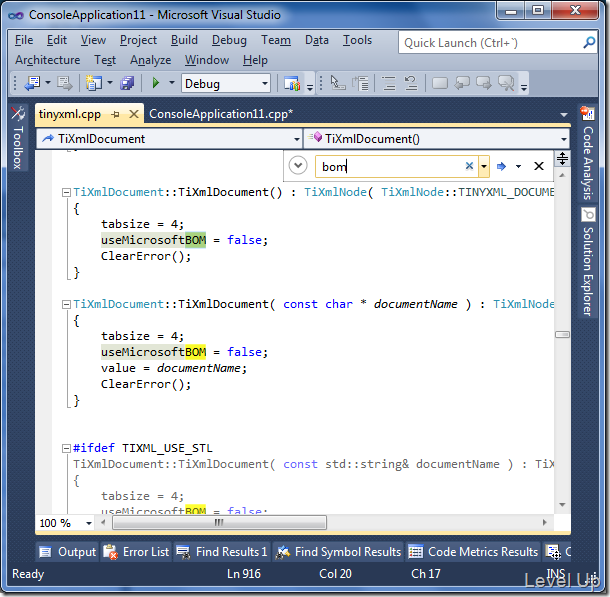Start debugging with the green play icon
610x597 pixels.
[x=156, y=83]
